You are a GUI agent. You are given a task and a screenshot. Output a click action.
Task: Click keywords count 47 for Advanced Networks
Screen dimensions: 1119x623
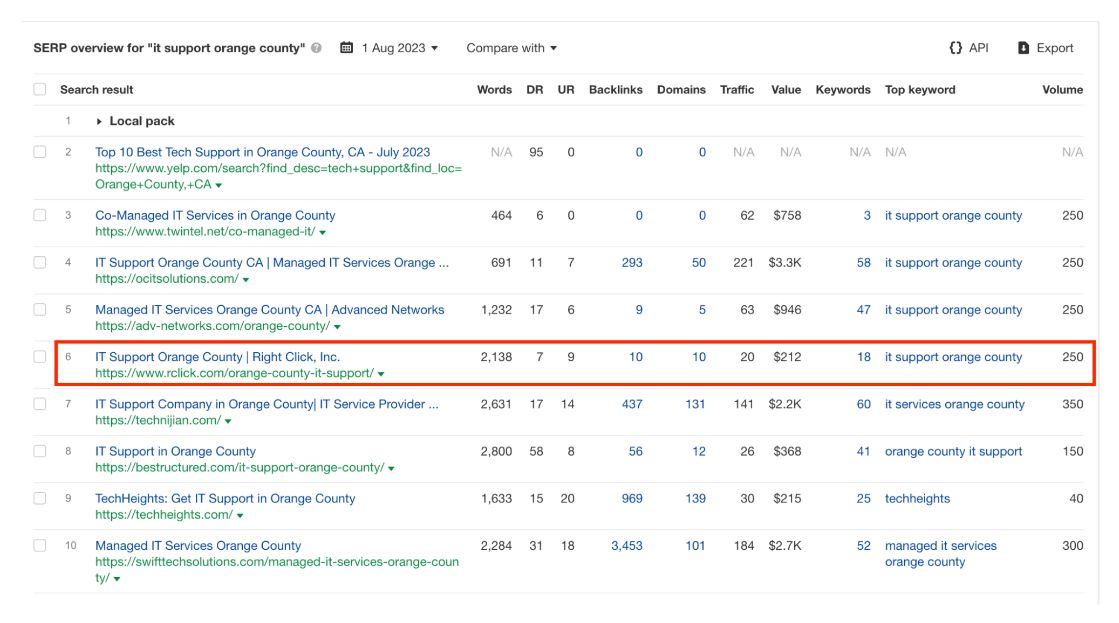(x=864, y=310)
